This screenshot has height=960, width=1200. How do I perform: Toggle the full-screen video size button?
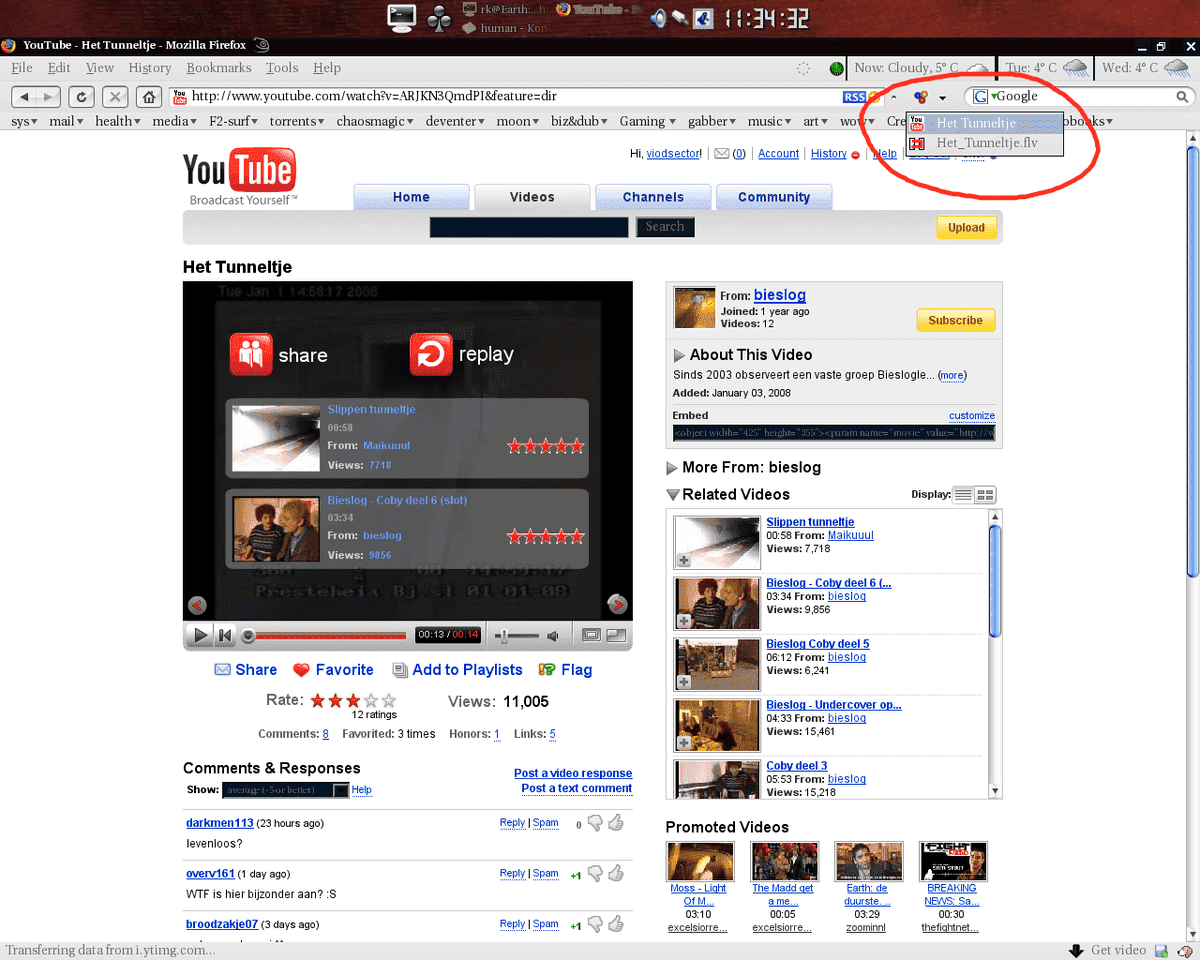click(616, 635)
